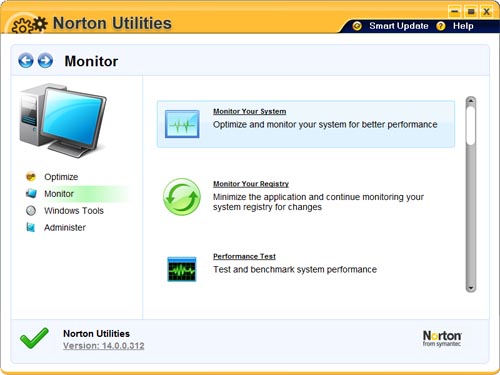Click the Monitor Your System heartbeat icon
This screenshot has width=500, height=375.
(182, 124)
